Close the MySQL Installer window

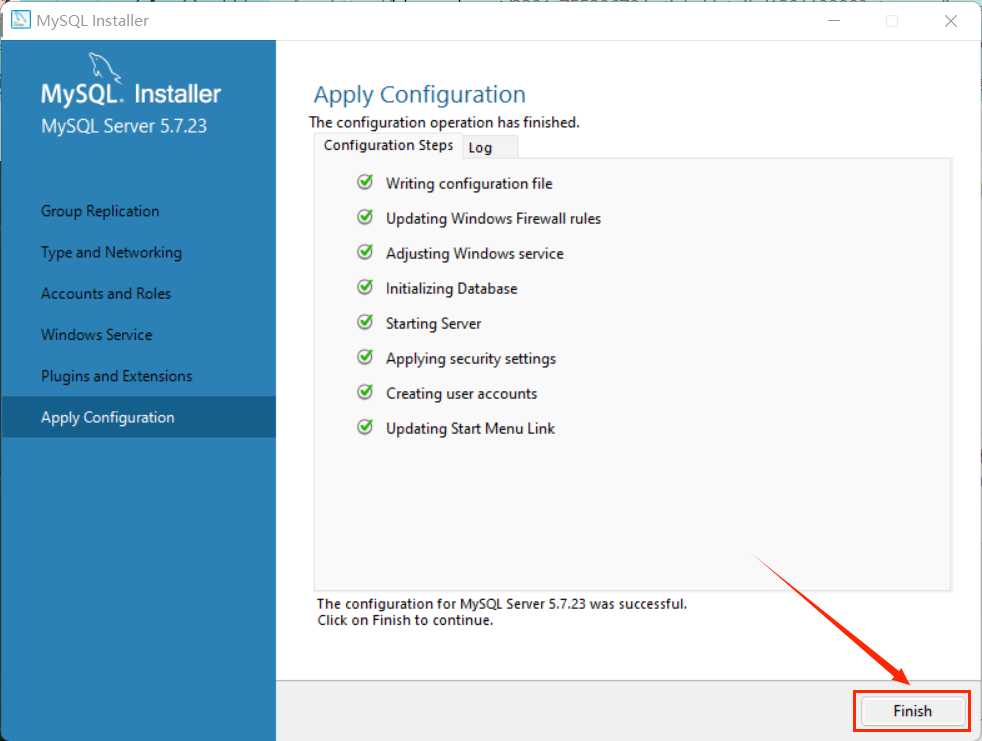point(951,21)
